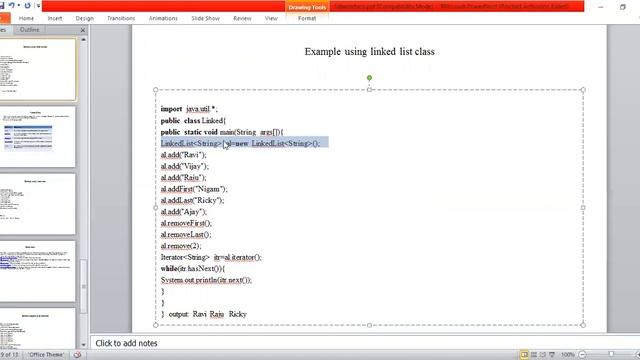Click the 'Office Theme' status bar label
640x360 pixels.
pyautogui.click(x=46, y=355)
